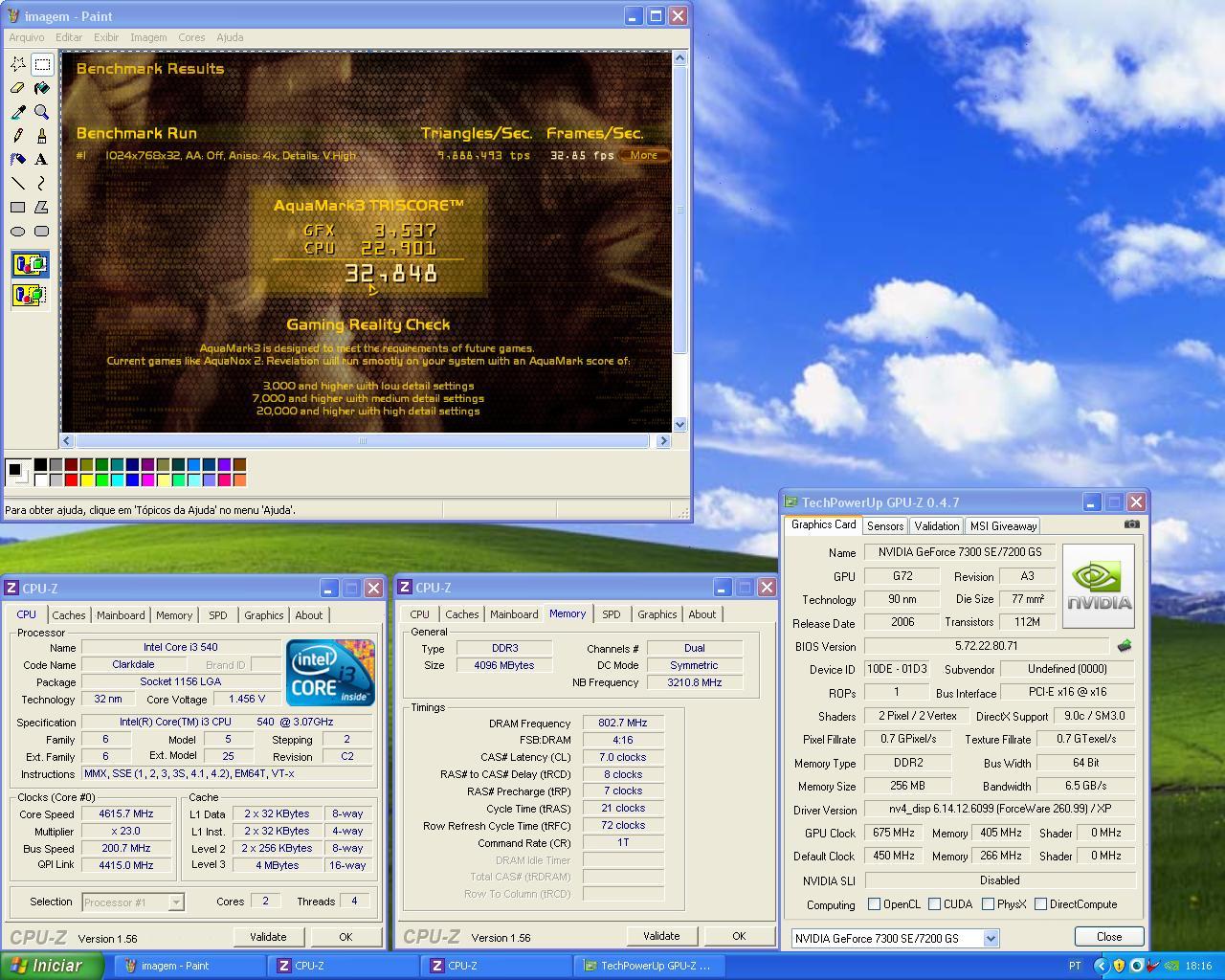This screenshot has height=980, width=1225.
Task: Activate the Magnifier tool in Paint
Action: [41, 112]
